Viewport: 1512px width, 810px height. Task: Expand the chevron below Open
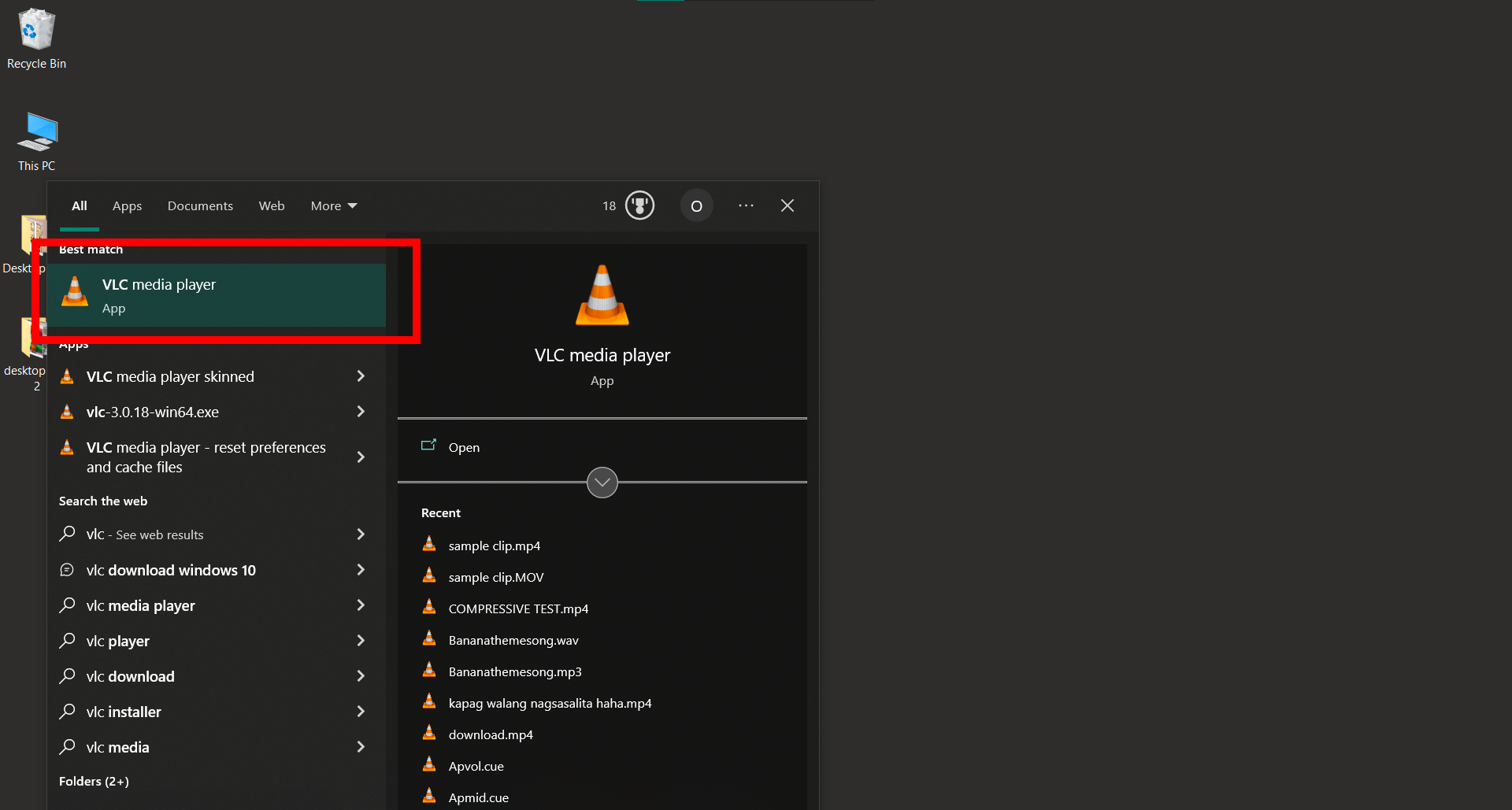point(602,482)
